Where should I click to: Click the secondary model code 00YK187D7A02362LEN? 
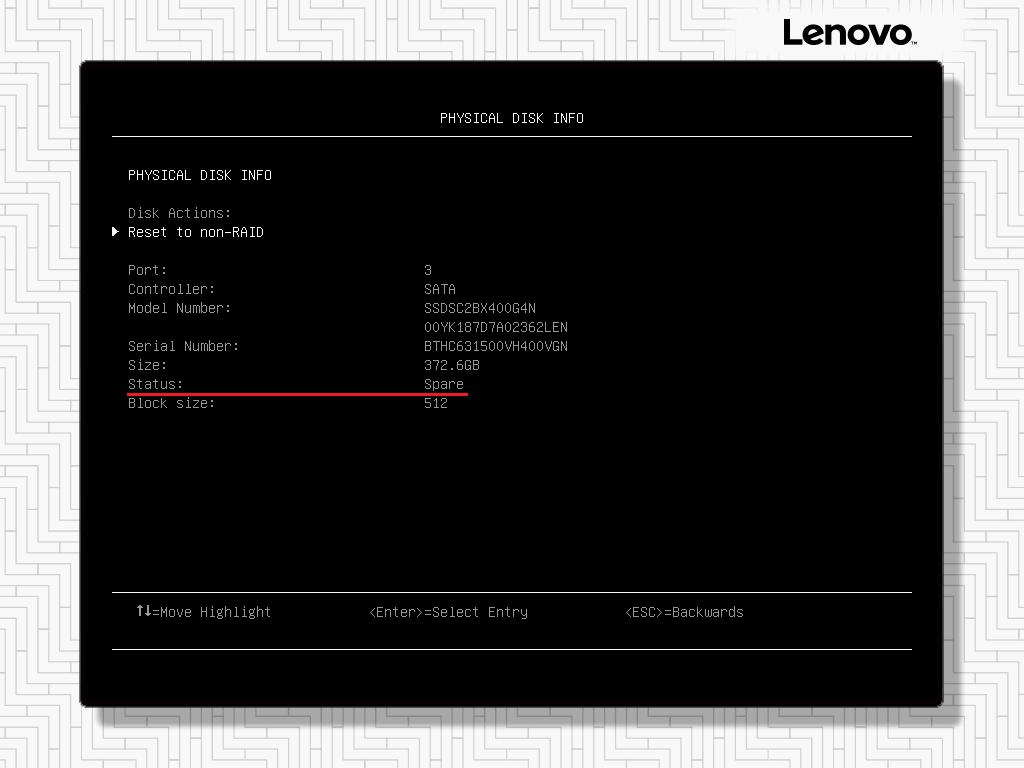click(495, 327)
